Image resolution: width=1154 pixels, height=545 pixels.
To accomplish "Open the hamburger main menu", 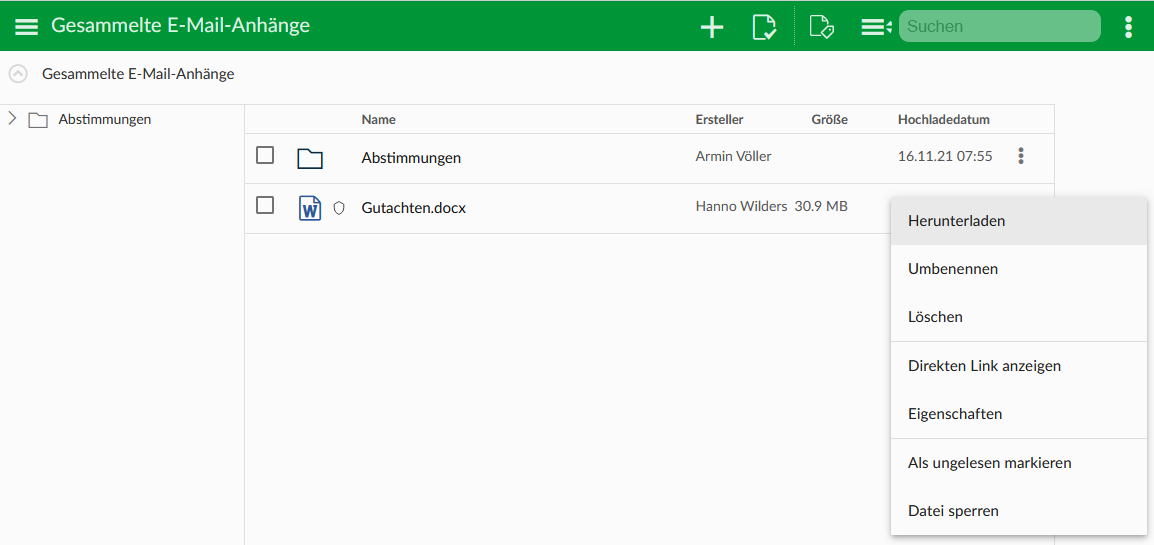I will tap(26, 27).
